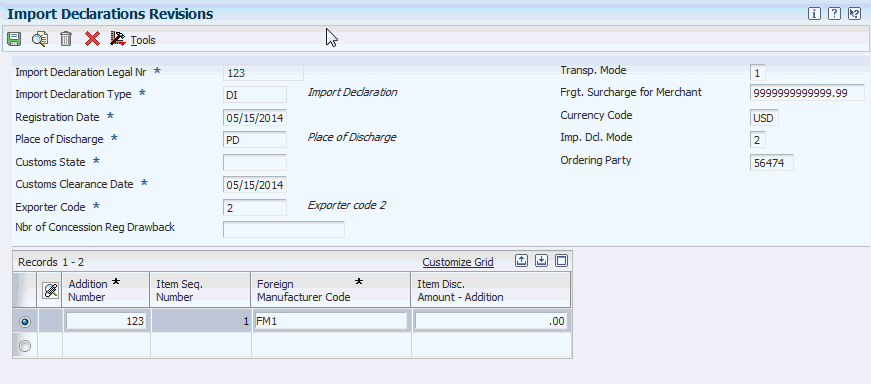Image resolution: width=871 pixels, height=384 pixels.
Task: Open the Customize Grid link
Action: (x=458, y=262)
